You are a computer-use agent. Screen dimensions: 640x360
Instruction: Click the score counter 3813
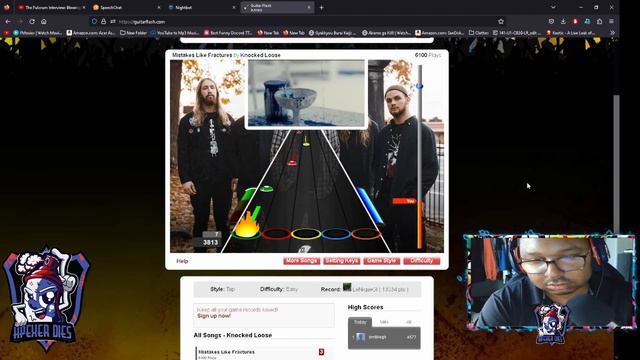click(211, 242)
